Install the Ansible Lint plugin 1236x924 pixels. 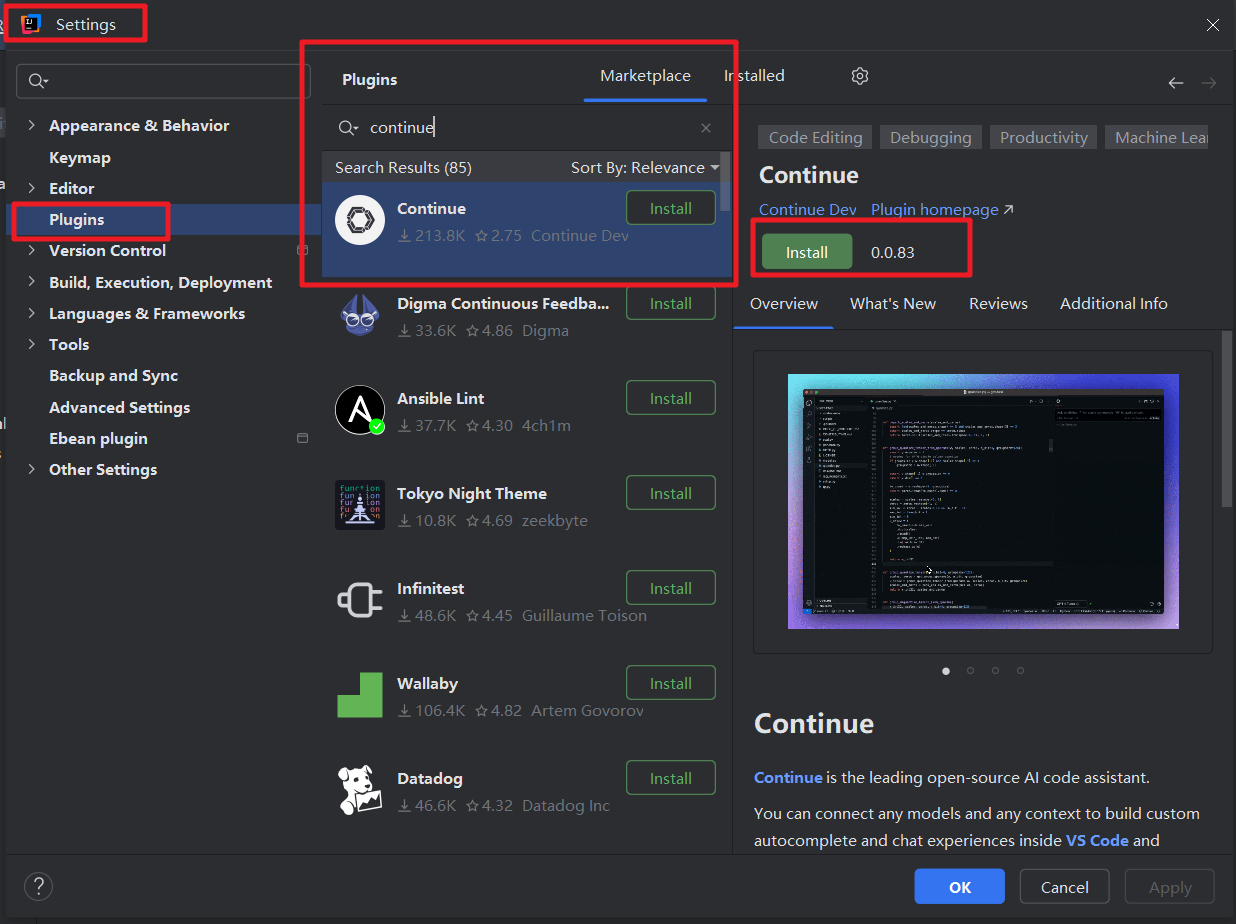coord(671,398)
